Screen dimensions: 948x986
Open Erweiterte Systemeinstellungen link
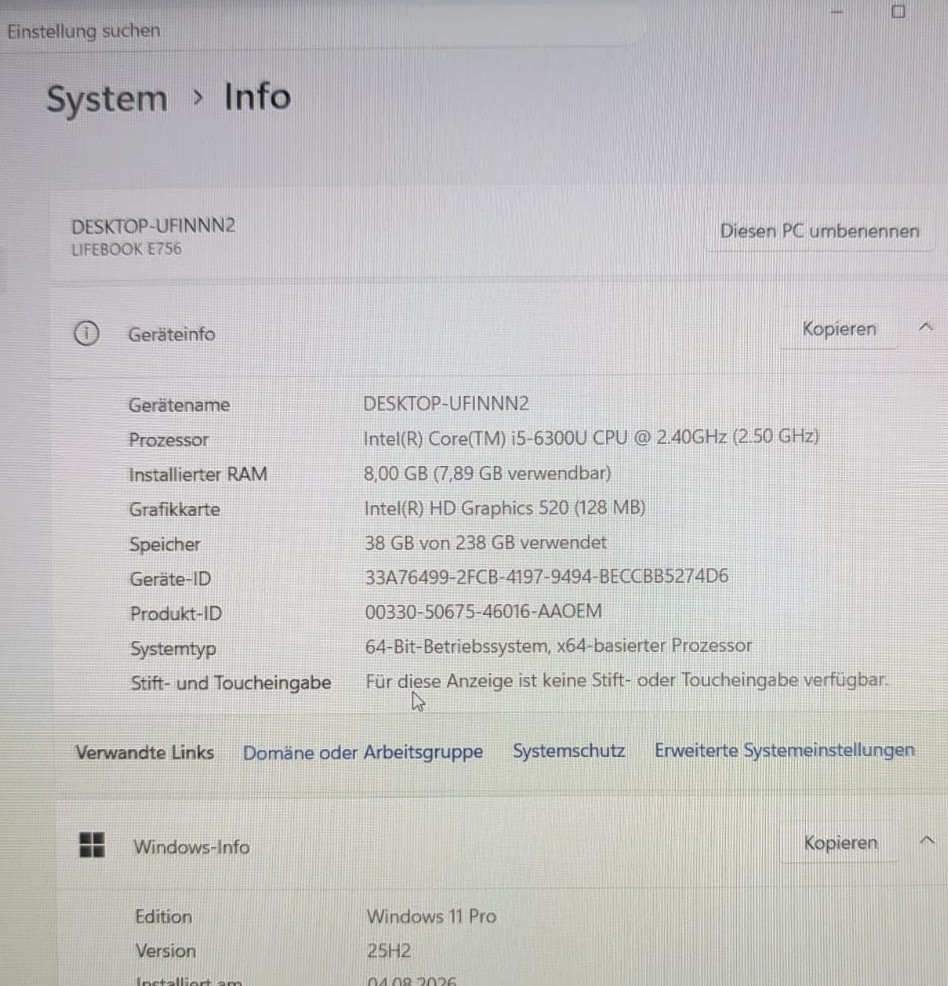tap(785, 750)
